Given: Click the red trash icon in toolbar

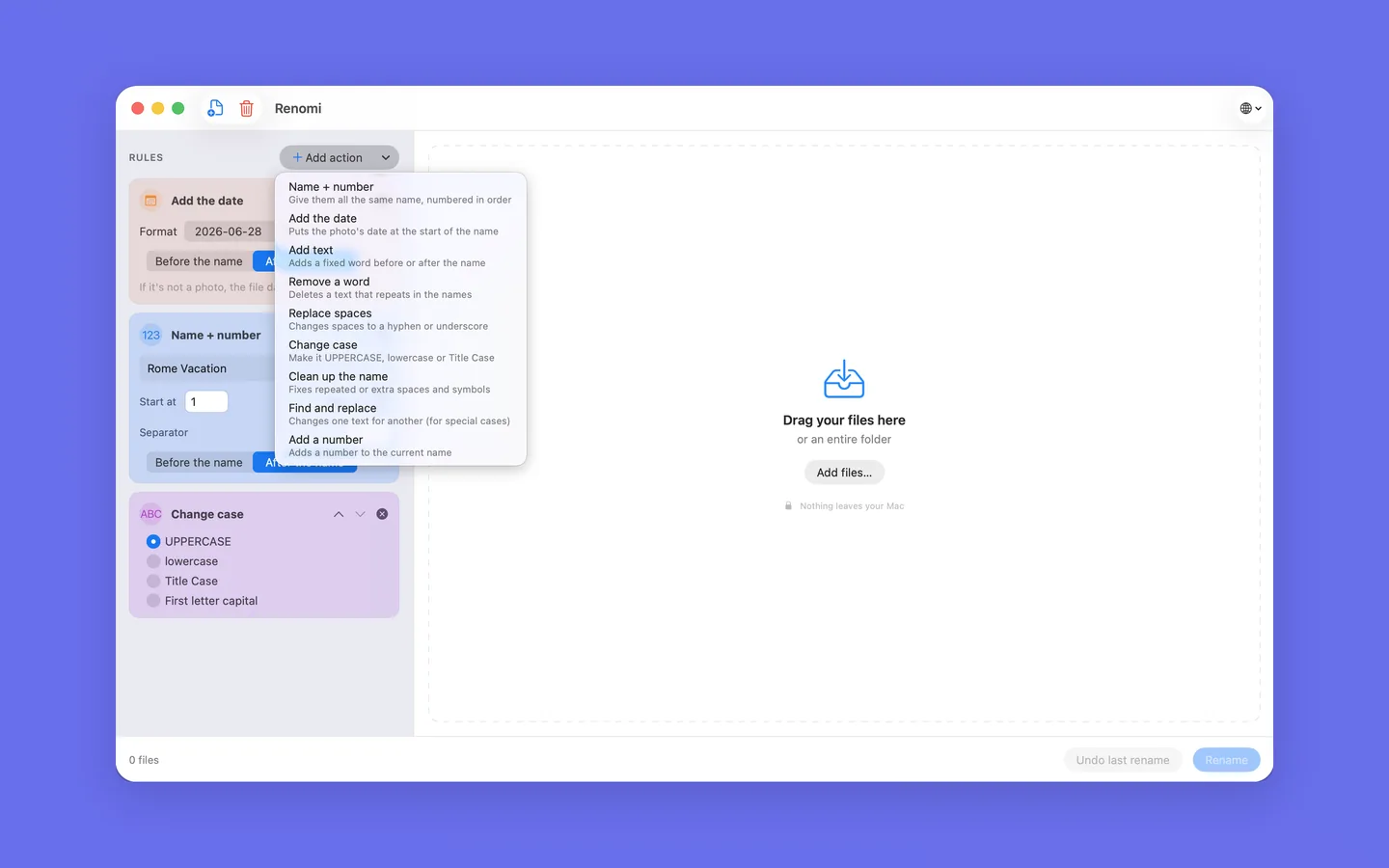Looking at the screenshot, I should pyautogui.click(x=247, y=108).
